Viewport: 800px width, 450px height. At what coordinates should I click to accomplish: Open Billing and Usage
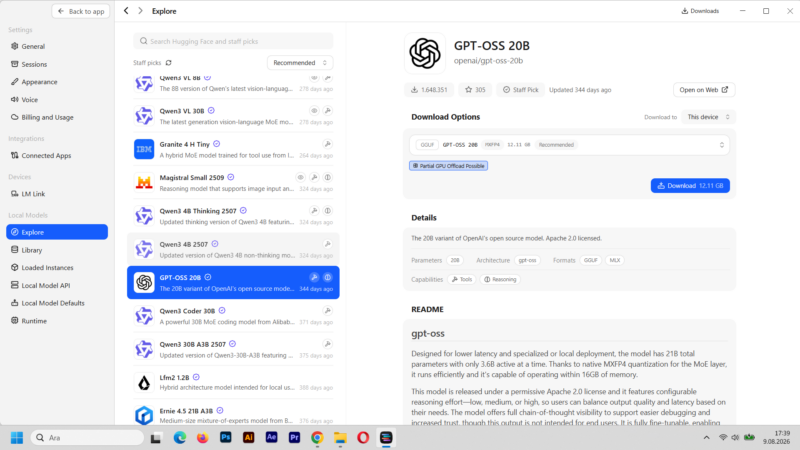(57, 117)
